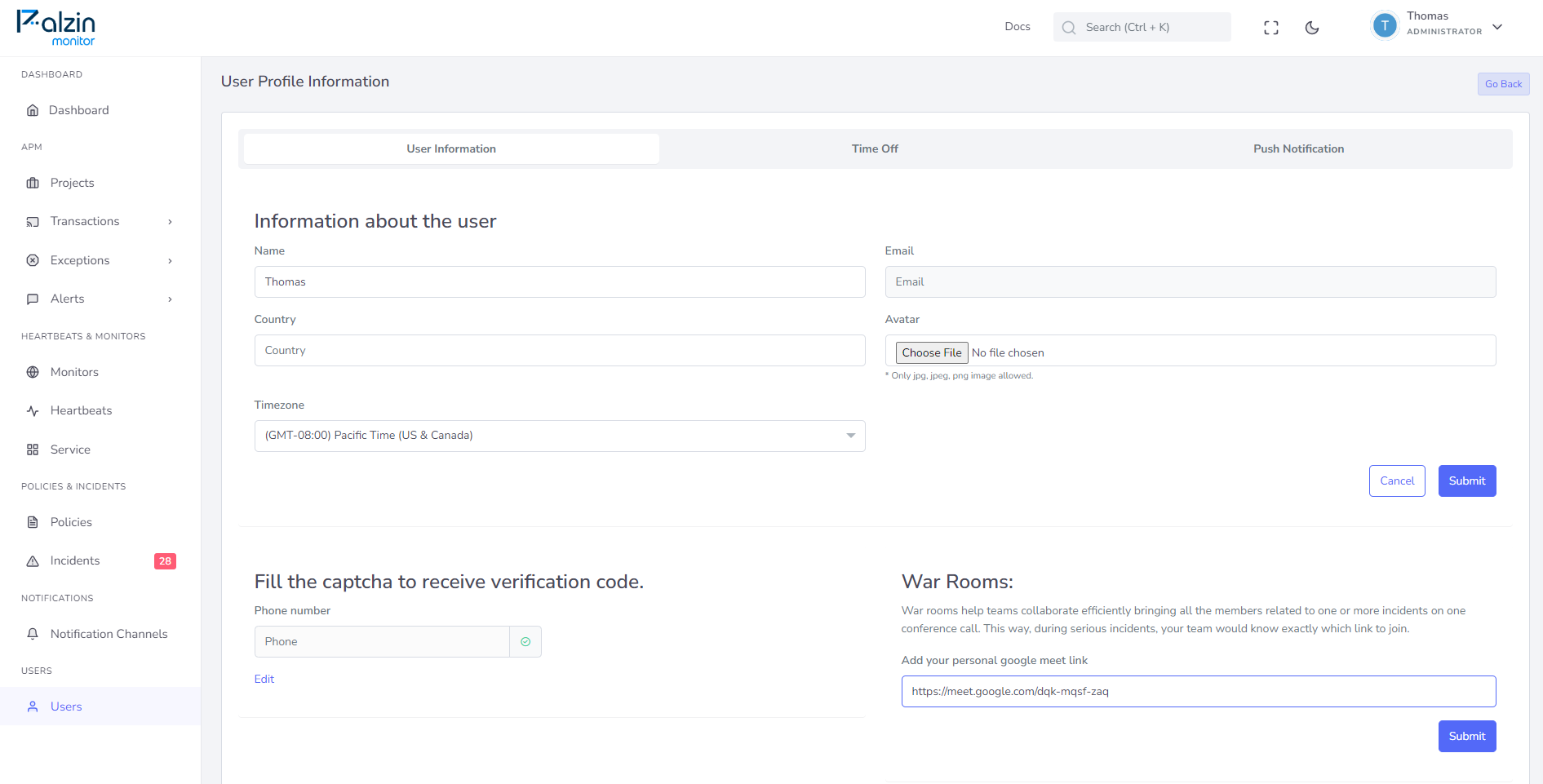Viewport: 1543px width, 784px height.
Task: Click the Go Back button
Action: click(x=1503, y=84)
